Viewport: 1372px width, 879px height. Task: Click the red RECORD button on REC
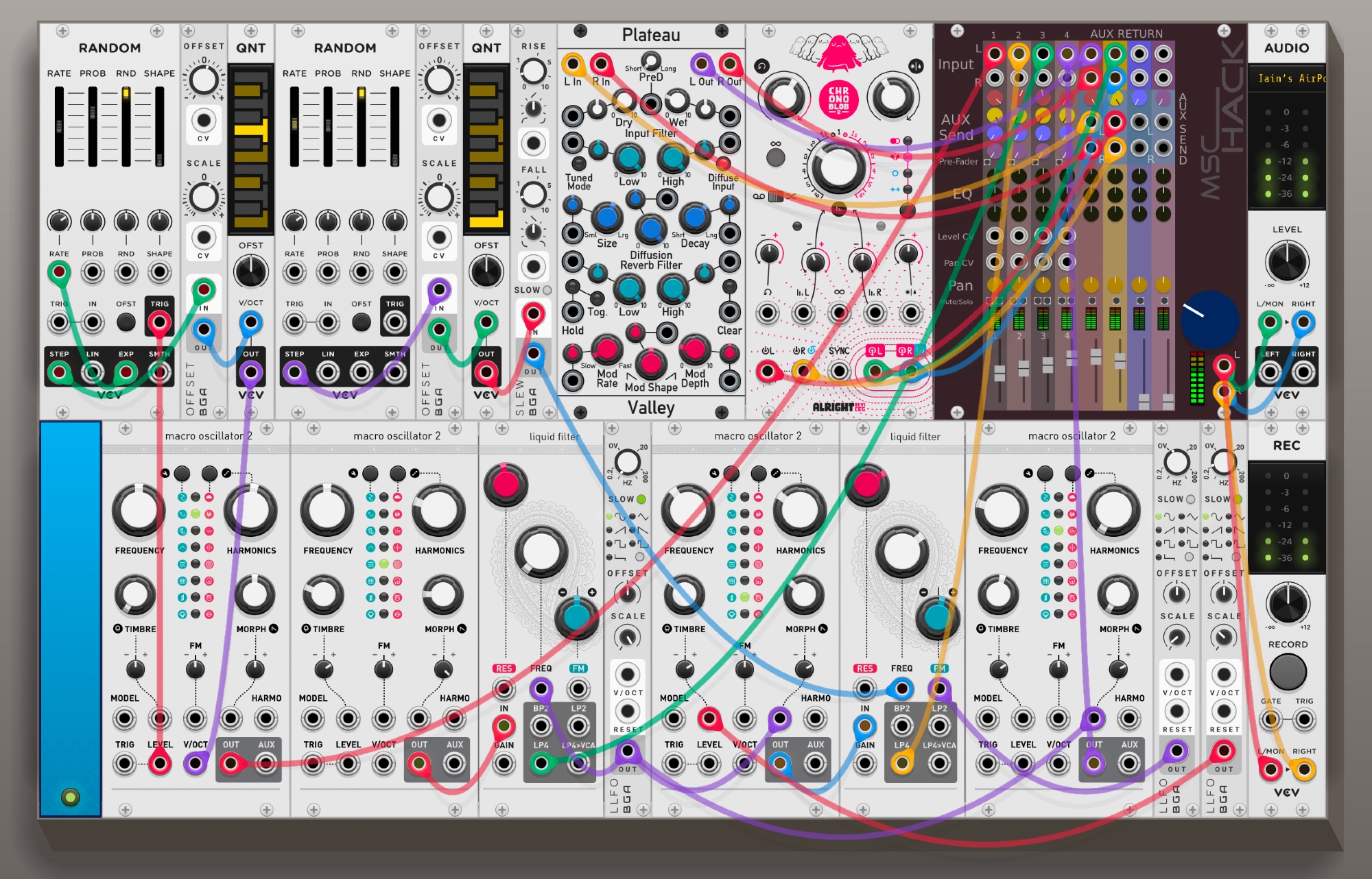[1287, 672]
